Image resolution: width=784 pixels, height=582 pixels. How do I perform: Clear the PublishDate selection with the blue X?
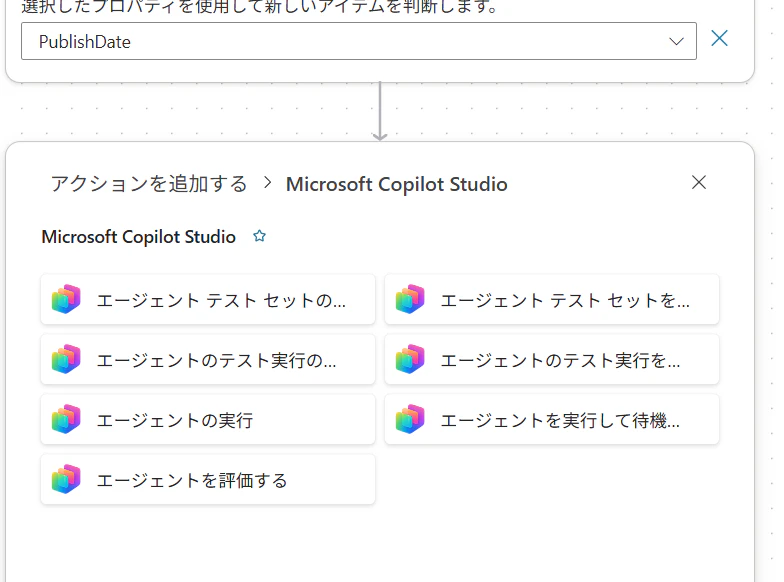pos(719,38)
